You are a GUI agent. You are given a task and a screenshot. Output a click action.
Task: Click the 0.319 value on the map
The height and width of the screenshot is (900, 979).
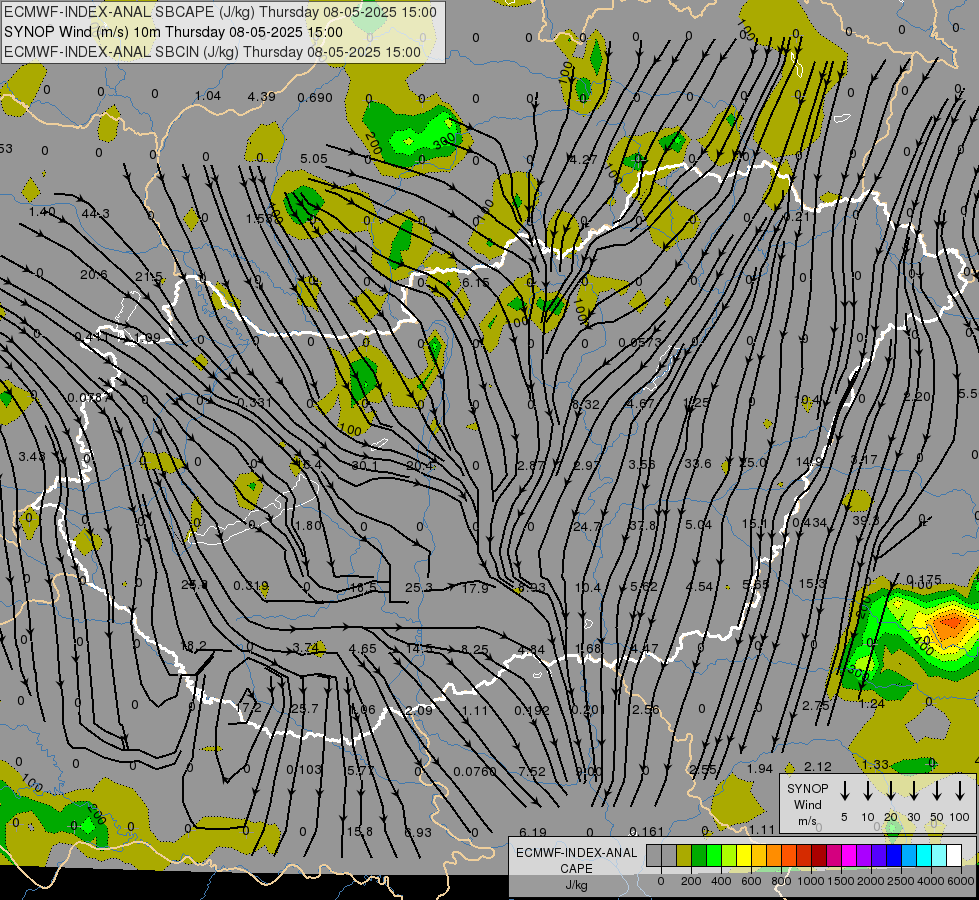tap(251, 585)
